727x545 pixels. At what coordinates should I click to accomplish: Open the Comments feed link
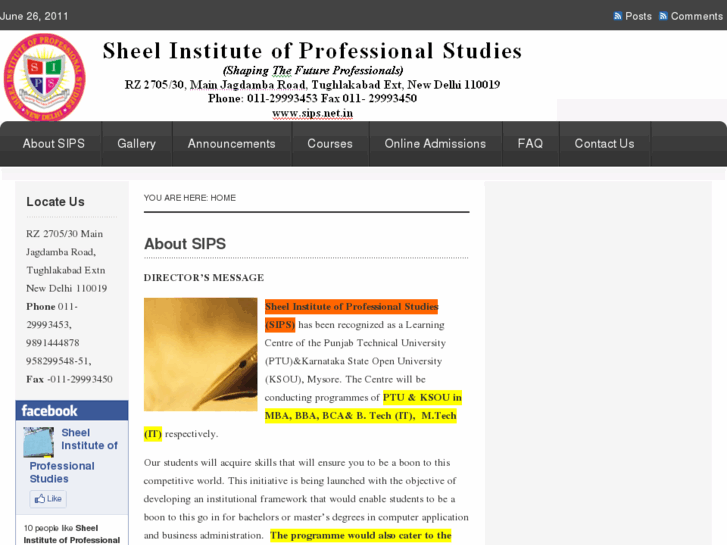[696, 16]
